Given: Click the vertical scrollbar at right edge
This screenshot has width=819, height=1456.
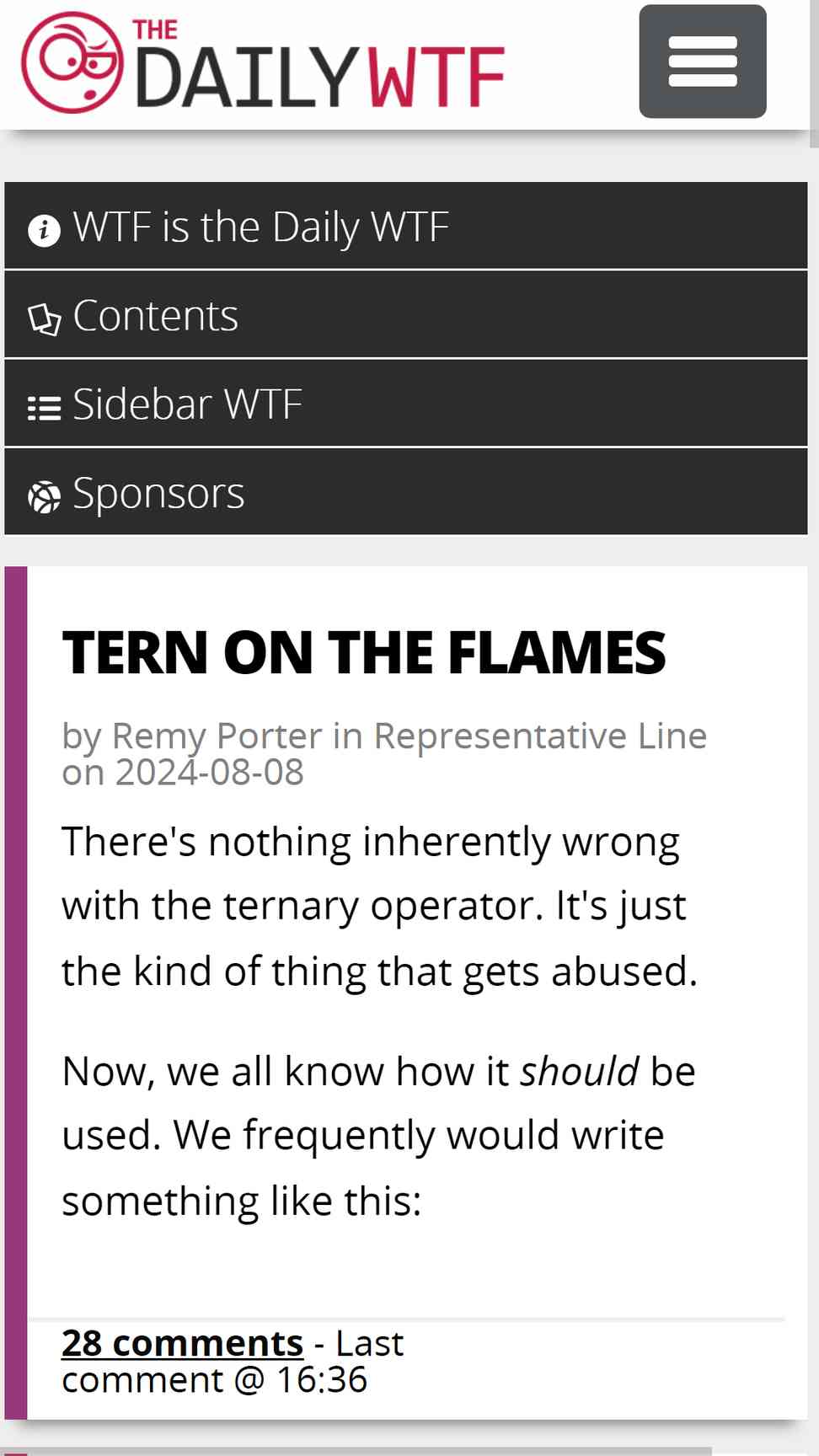Looking at the screenshot, I should 814,74.
